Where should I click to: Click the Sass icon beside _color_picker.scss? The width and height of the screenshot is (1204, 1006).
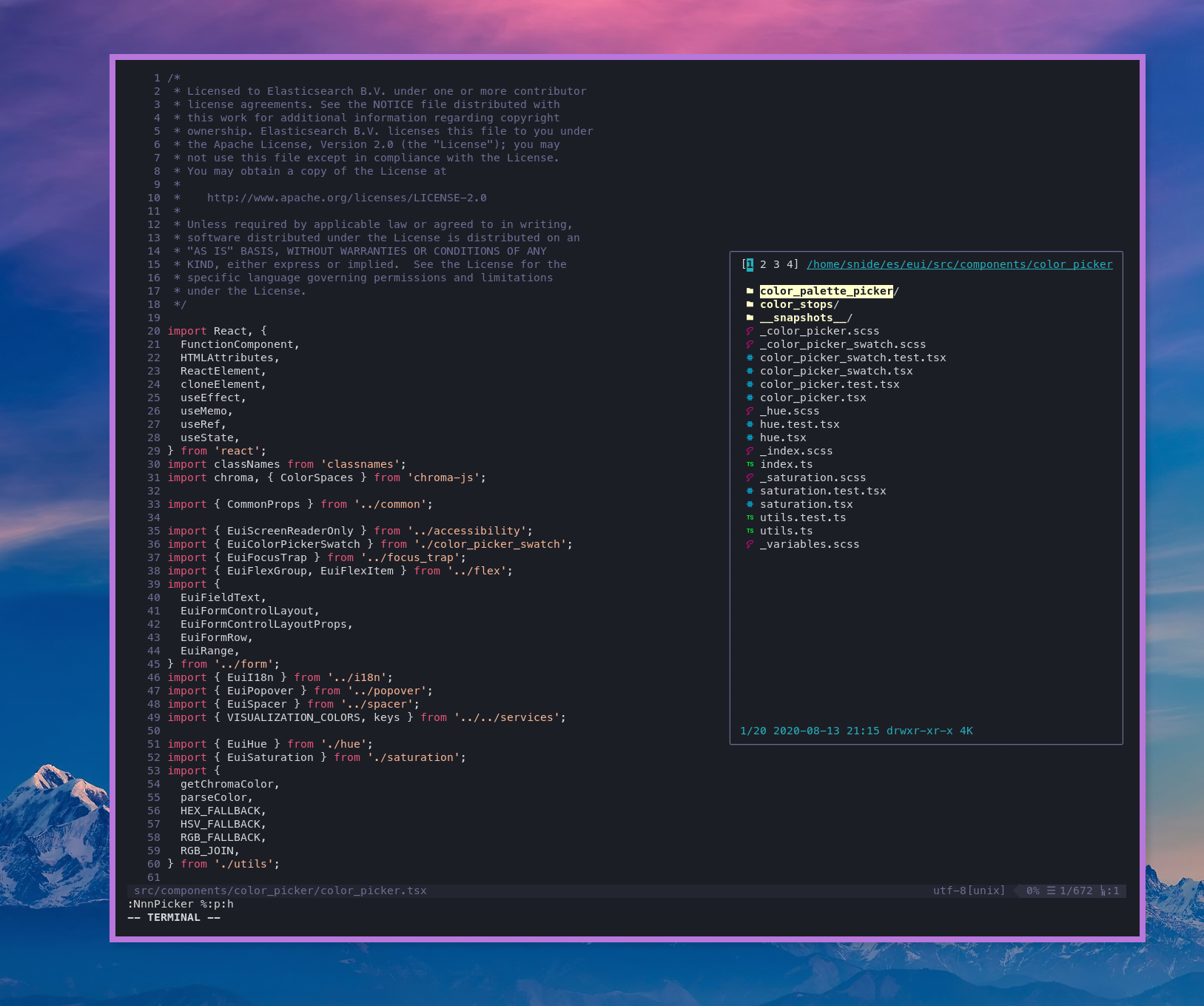coord(750,331)
